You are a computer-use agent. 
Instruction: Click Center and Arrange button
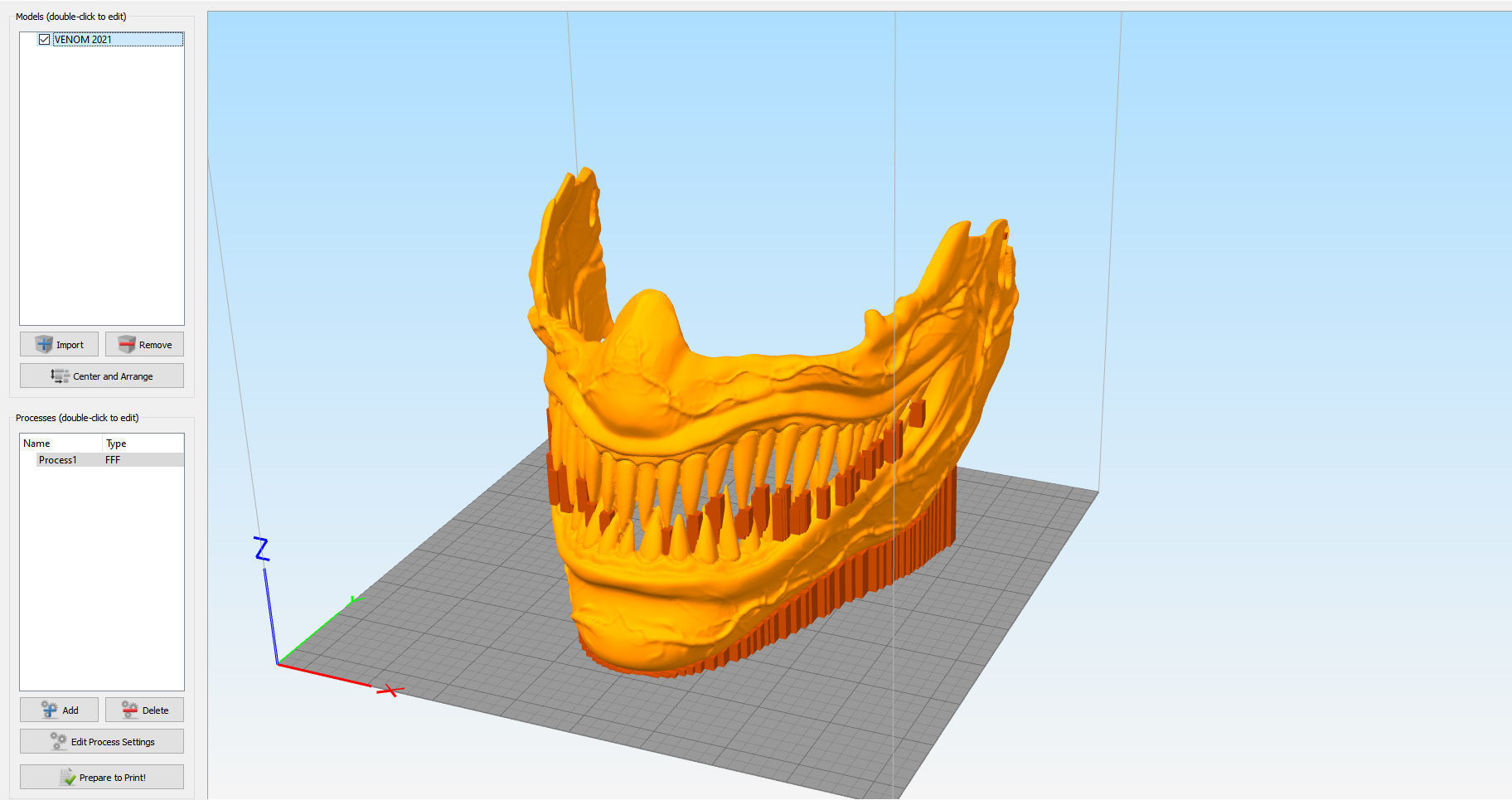coord(102,376)
